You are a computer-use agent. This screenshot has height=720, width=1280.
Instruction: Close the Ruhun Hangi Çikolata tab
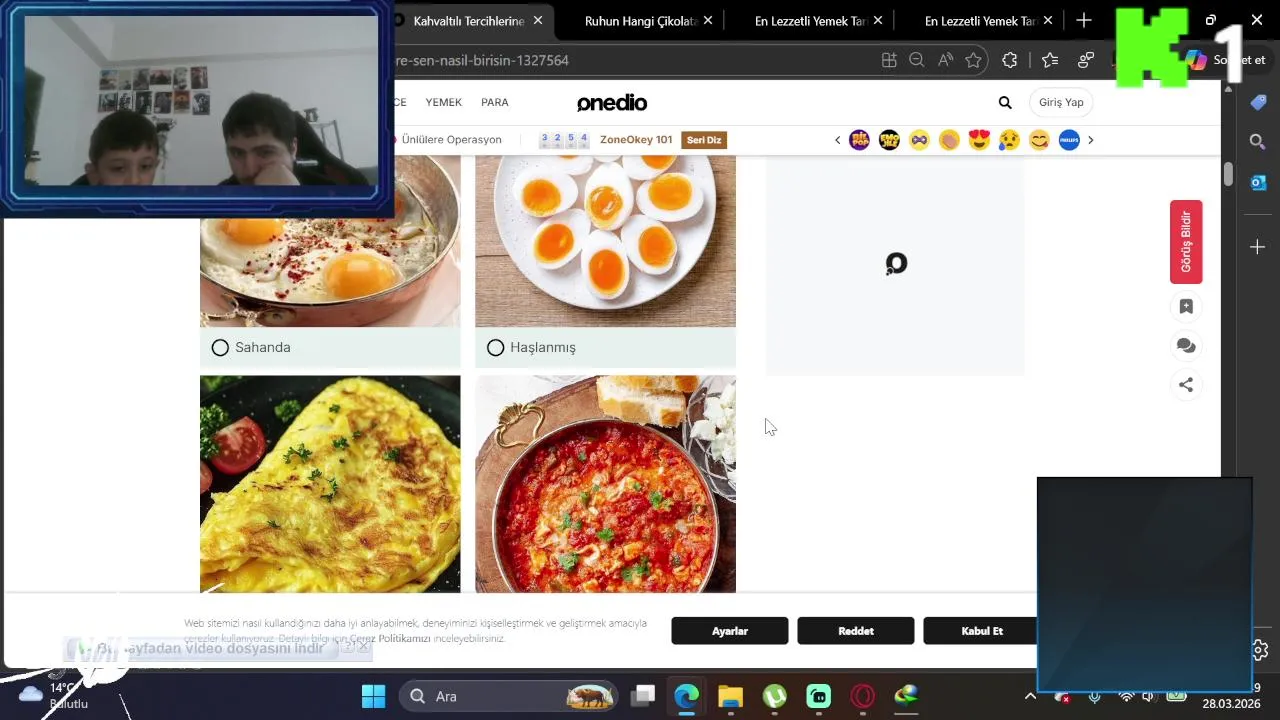click(x=708, y=20)
